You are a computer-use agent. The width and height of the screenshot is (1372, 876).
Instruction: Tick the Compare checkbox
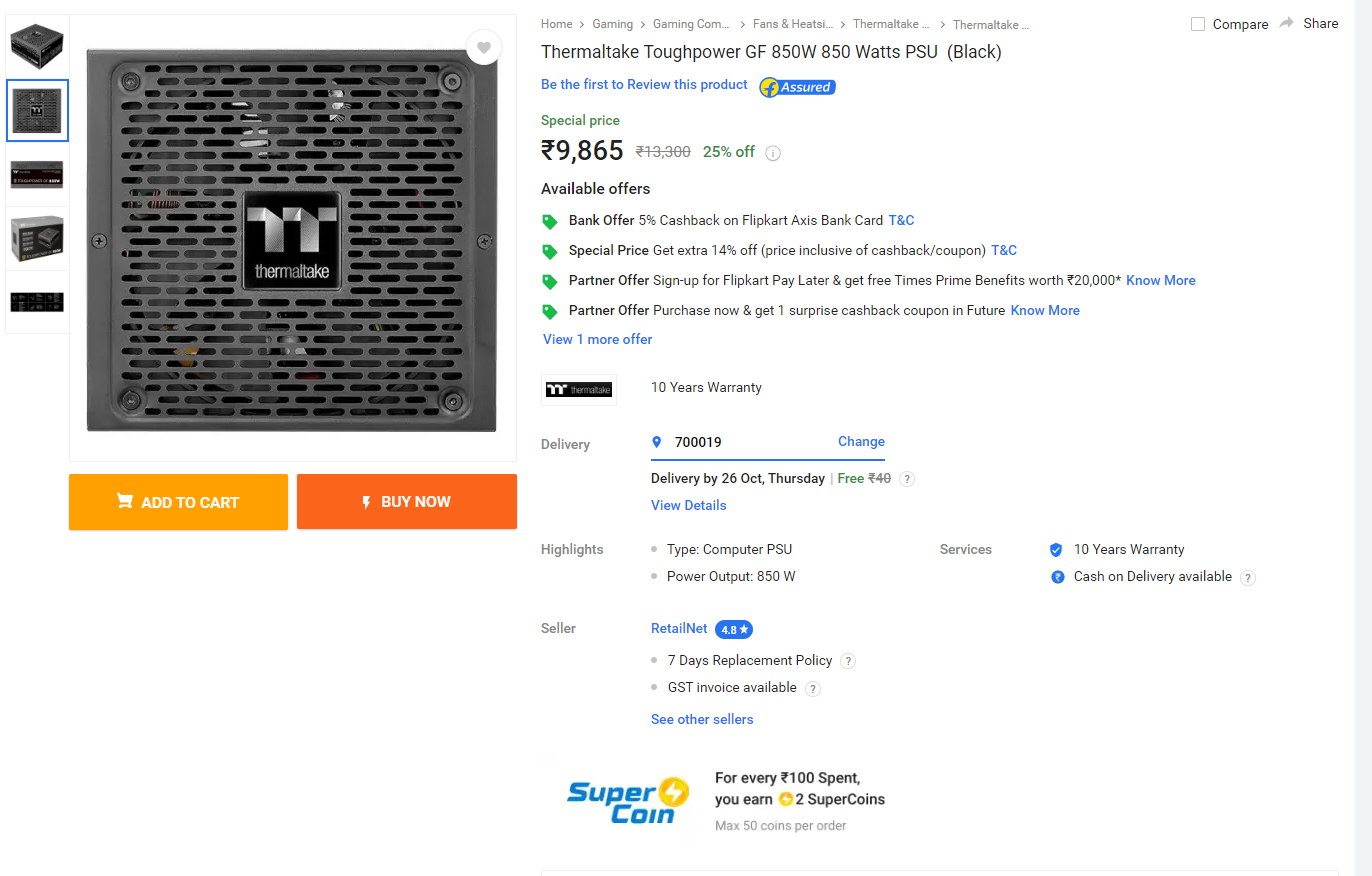(x=1198, y=24)
